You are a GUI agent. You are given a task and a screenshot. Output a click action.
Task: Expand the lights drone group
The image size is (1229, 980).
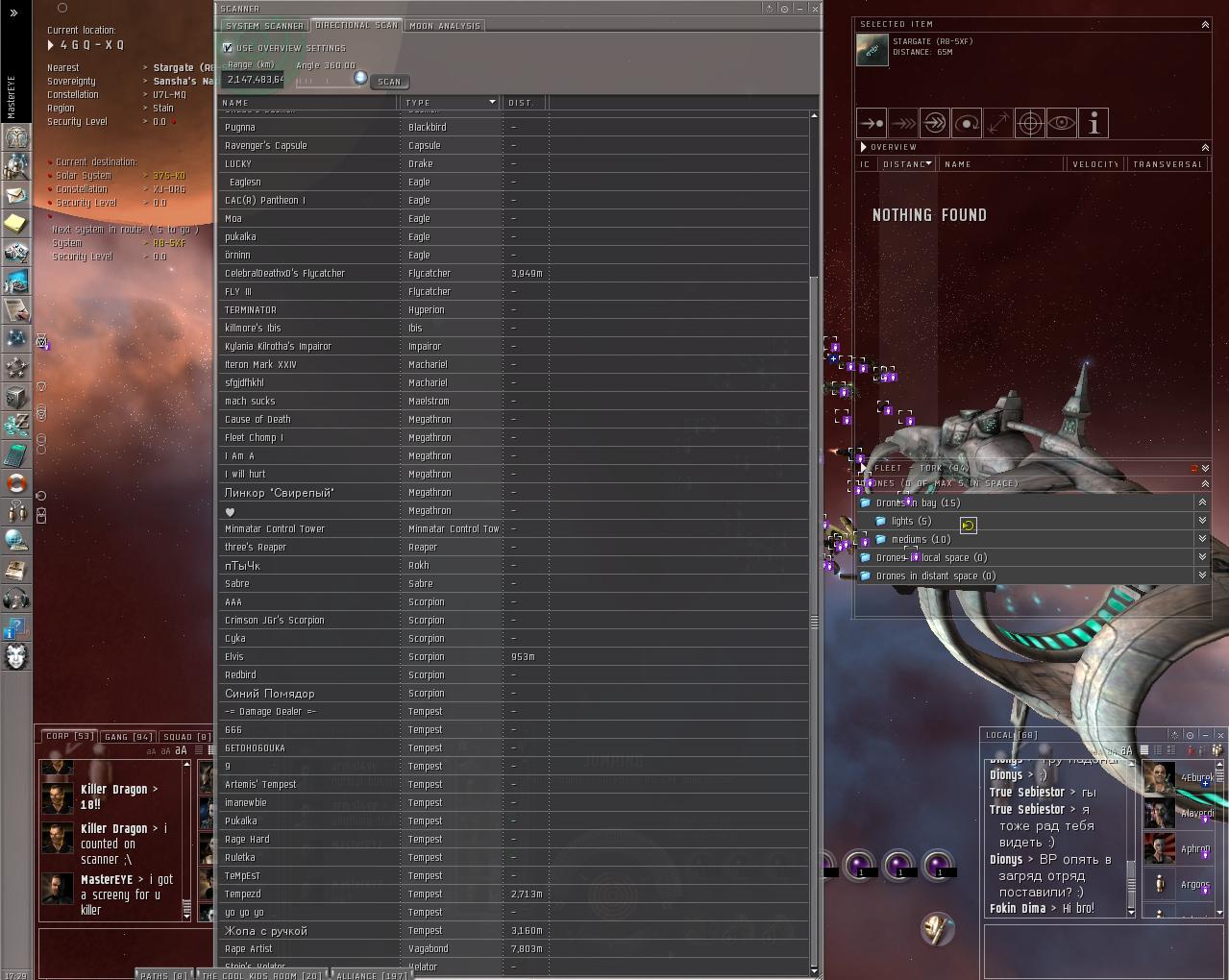click(x=1202, y=521)
